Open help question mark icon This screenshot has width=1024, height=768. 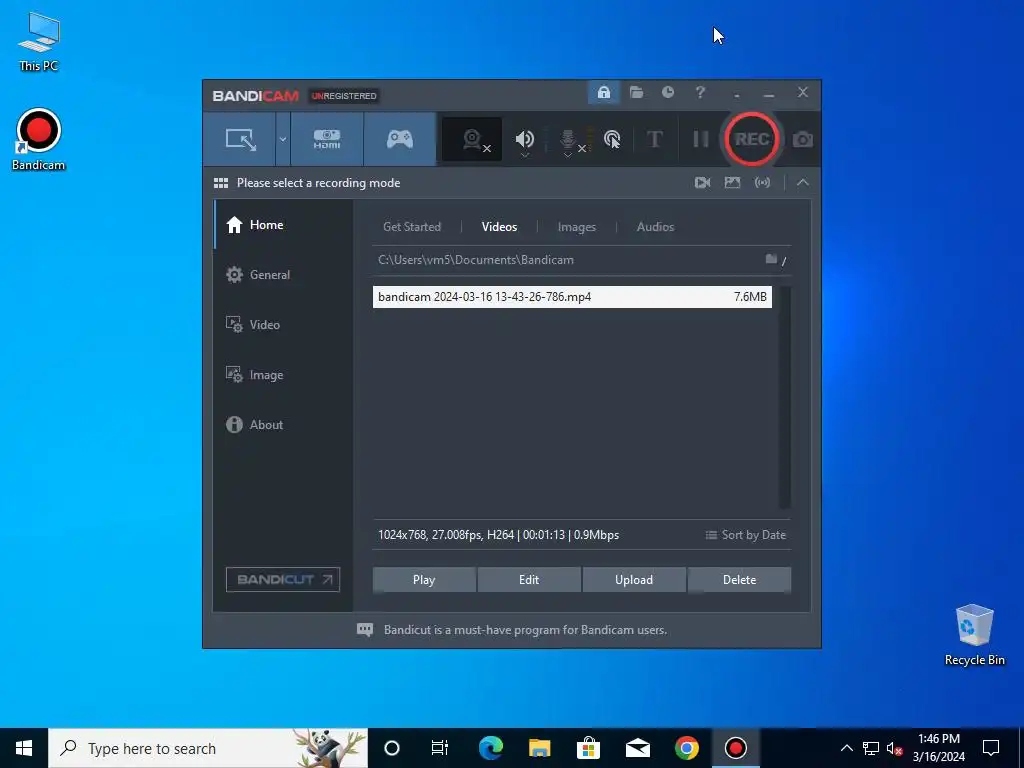pos(700,93)
